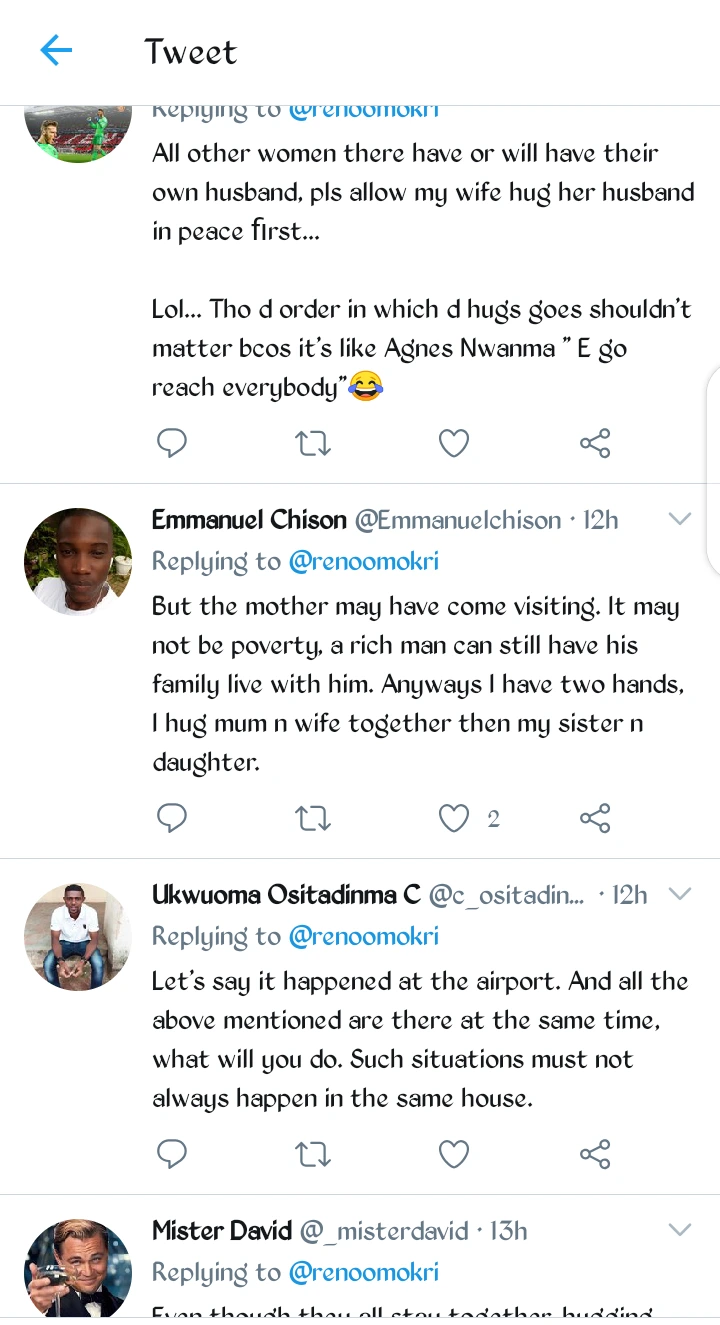Screen dimensions: 720x1325
Task: Expand options for Ukwuoma Ositadinma's tweet
Action: (679, 894)
